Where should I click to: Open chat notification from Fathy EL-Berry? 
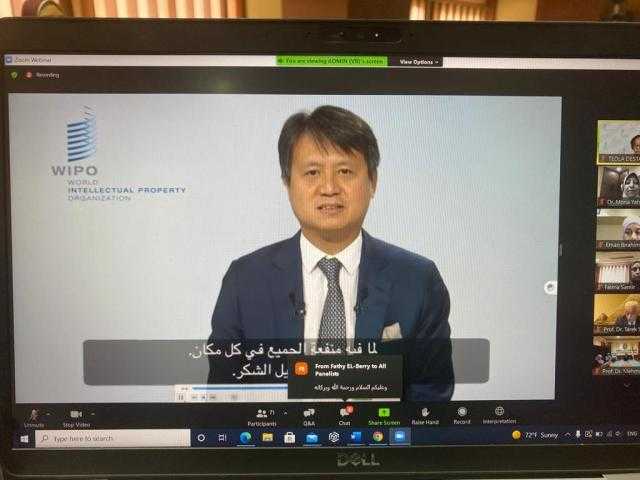tap(345, 377)
